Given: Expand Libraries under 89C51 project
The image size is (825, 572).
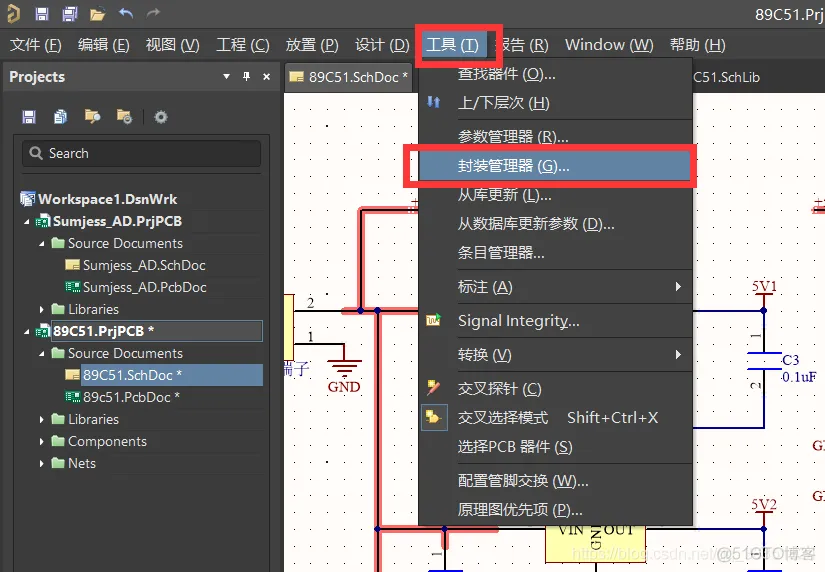Looking at the screenshot, I should click(x=42, y=419).
